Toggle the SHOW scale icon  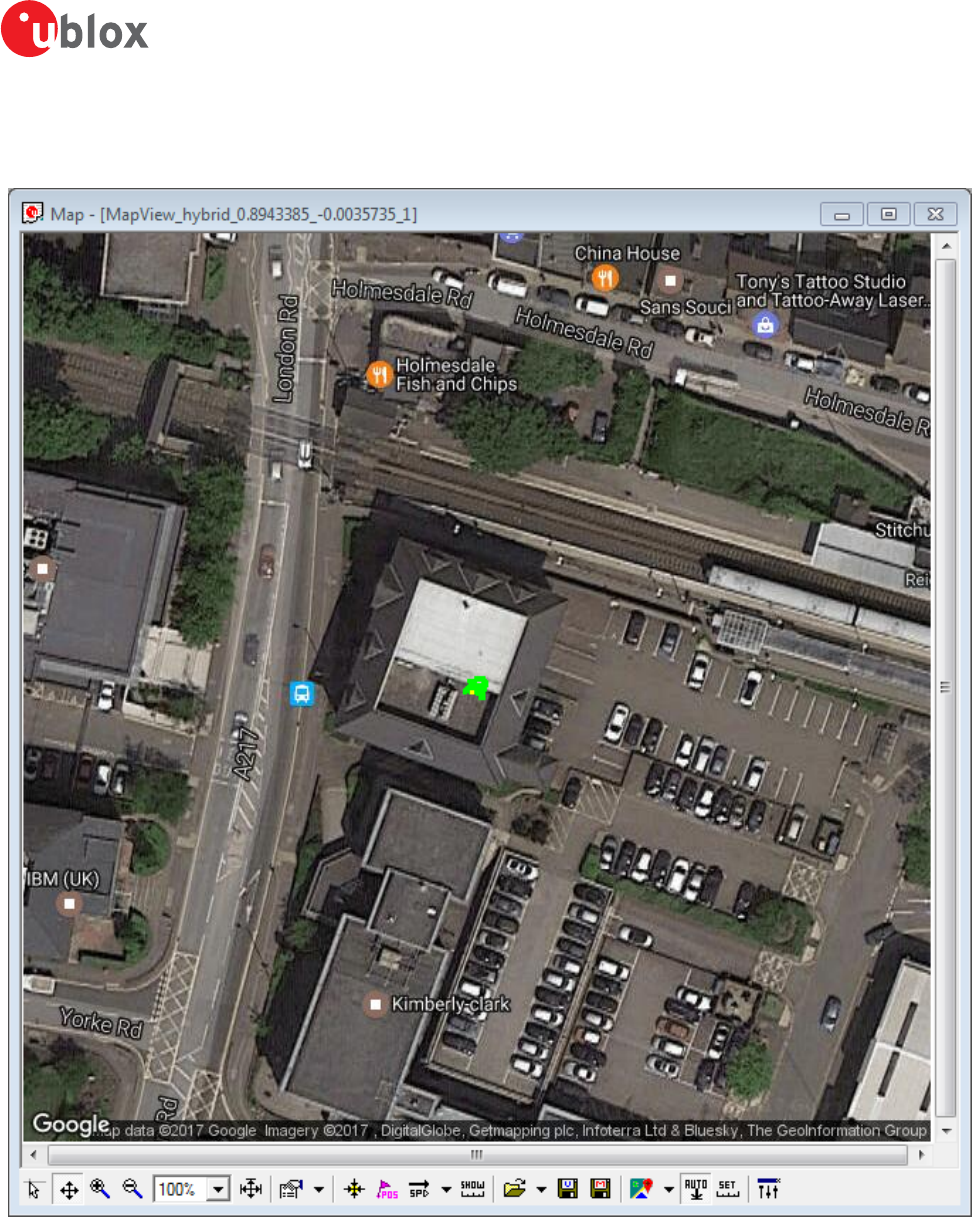click(472, 1190)
